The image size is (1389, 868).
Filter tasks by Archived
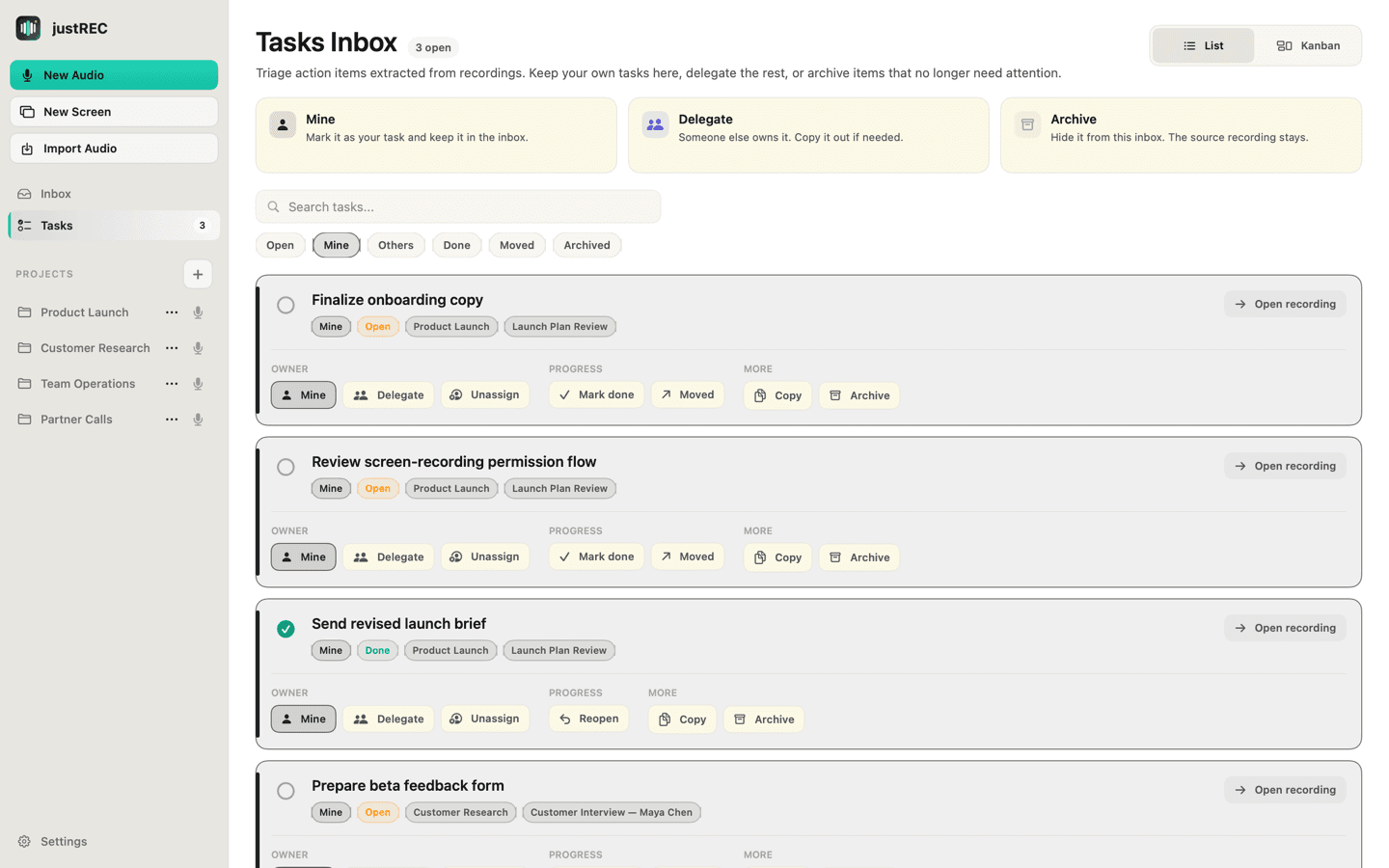coord(587,245)
